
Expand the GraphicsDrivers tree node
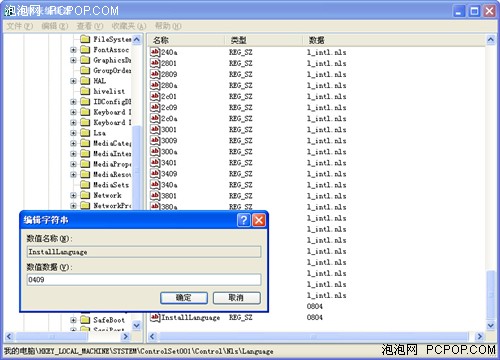(73, 60)
